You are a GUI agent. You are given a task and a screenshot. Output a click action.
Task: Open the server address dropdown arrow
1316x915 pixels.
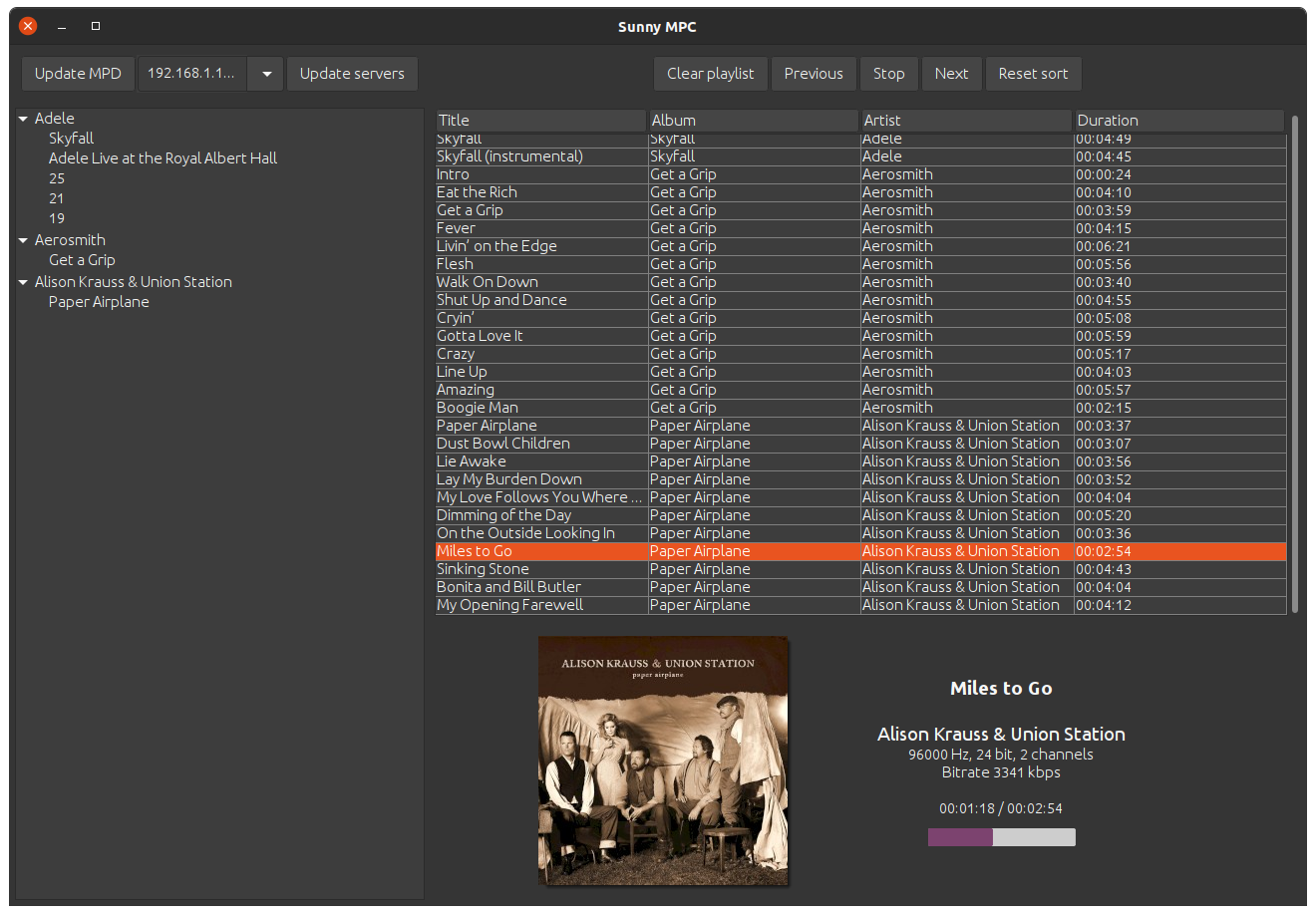(x=266, y=74)
